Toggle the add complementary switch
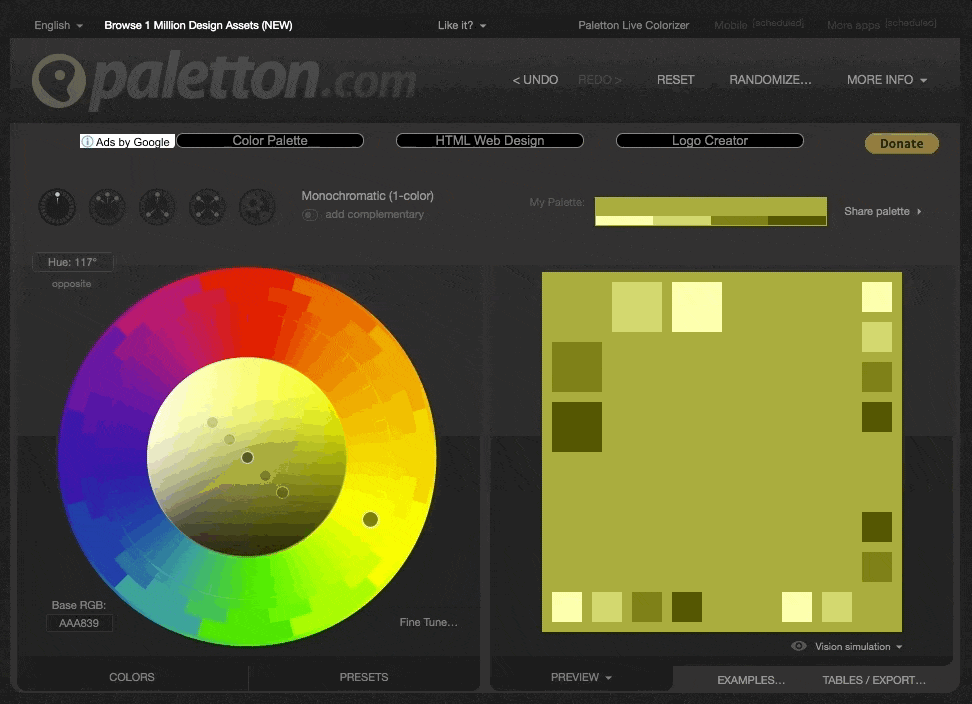This screenshot has height=704, width=972. coord(309,214)
